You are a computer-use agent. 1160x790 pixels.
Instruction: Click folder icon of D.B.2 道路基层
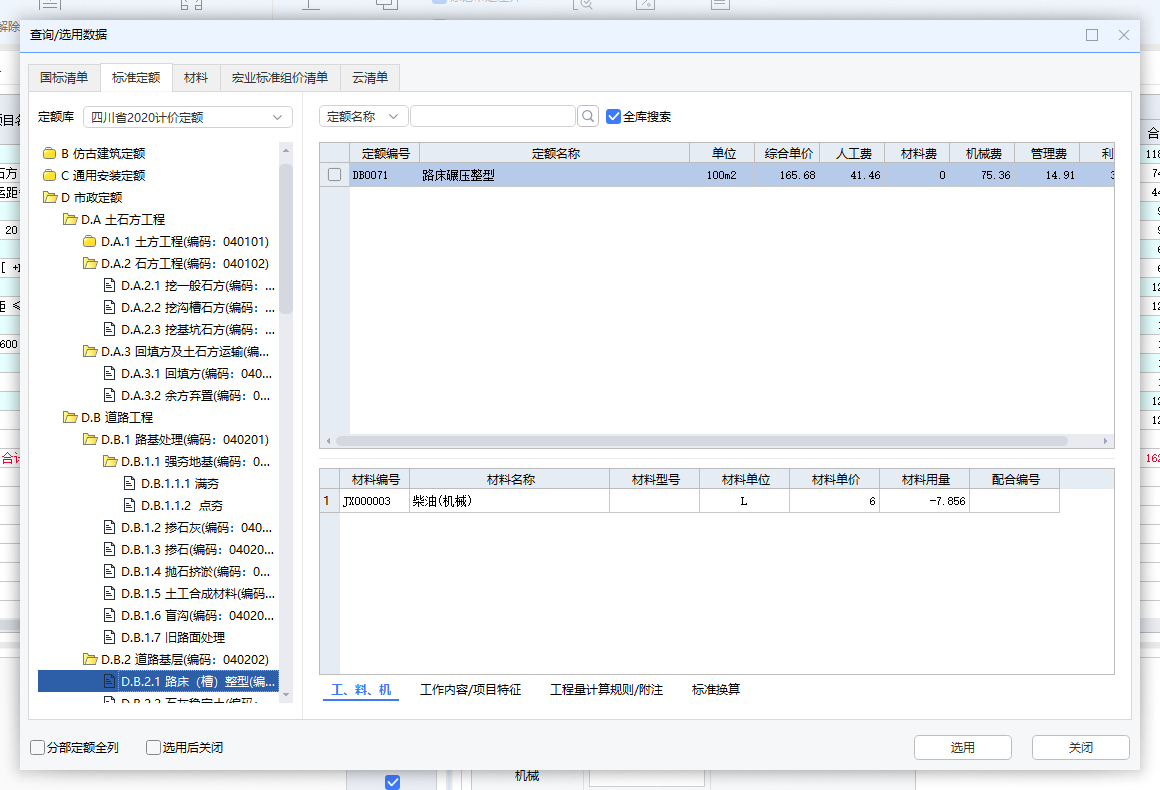point(90,659)
